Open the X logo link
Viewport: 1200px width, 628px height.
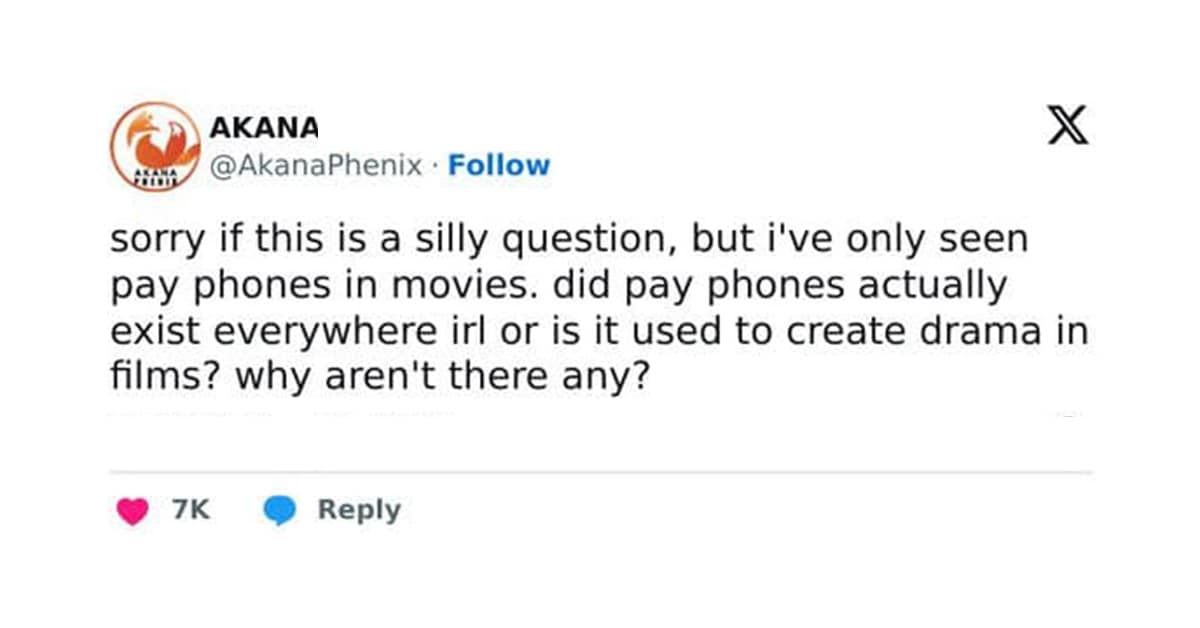coord(1067,127)
